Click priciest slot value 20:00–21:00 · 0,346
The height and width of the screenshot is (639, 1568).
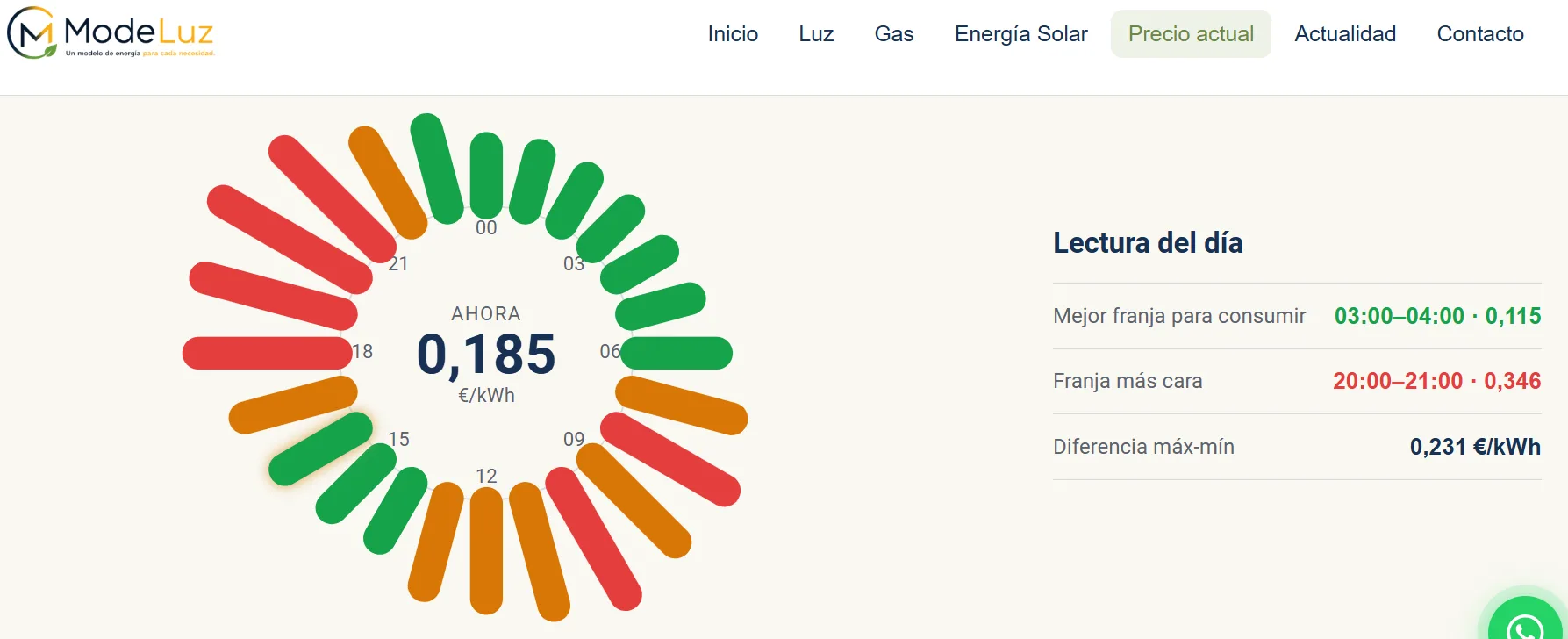1436,381
